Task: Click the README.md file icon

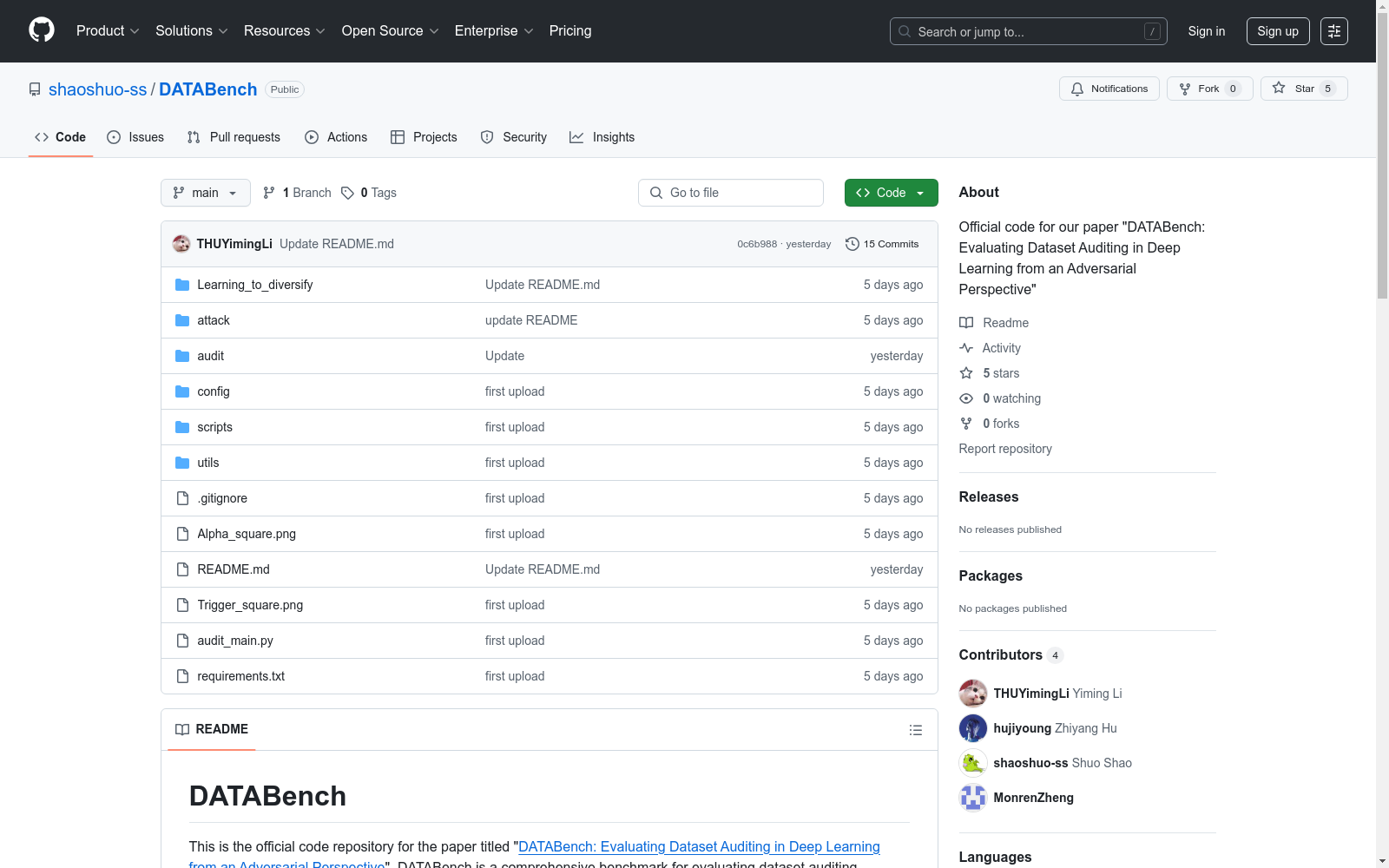Action: 182,569
